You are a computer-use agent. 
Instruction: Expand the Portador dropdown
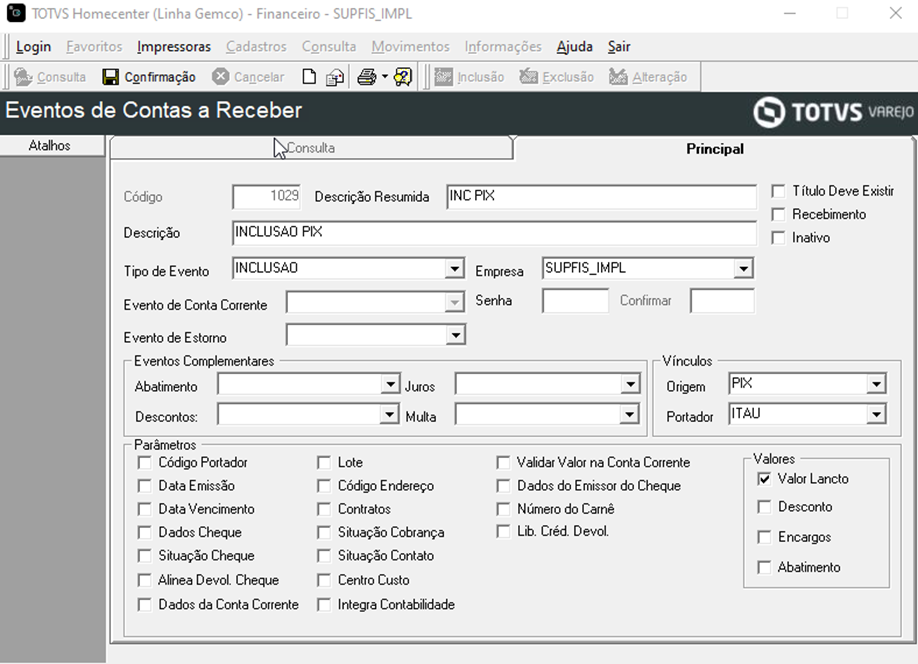tap(876, 415)
